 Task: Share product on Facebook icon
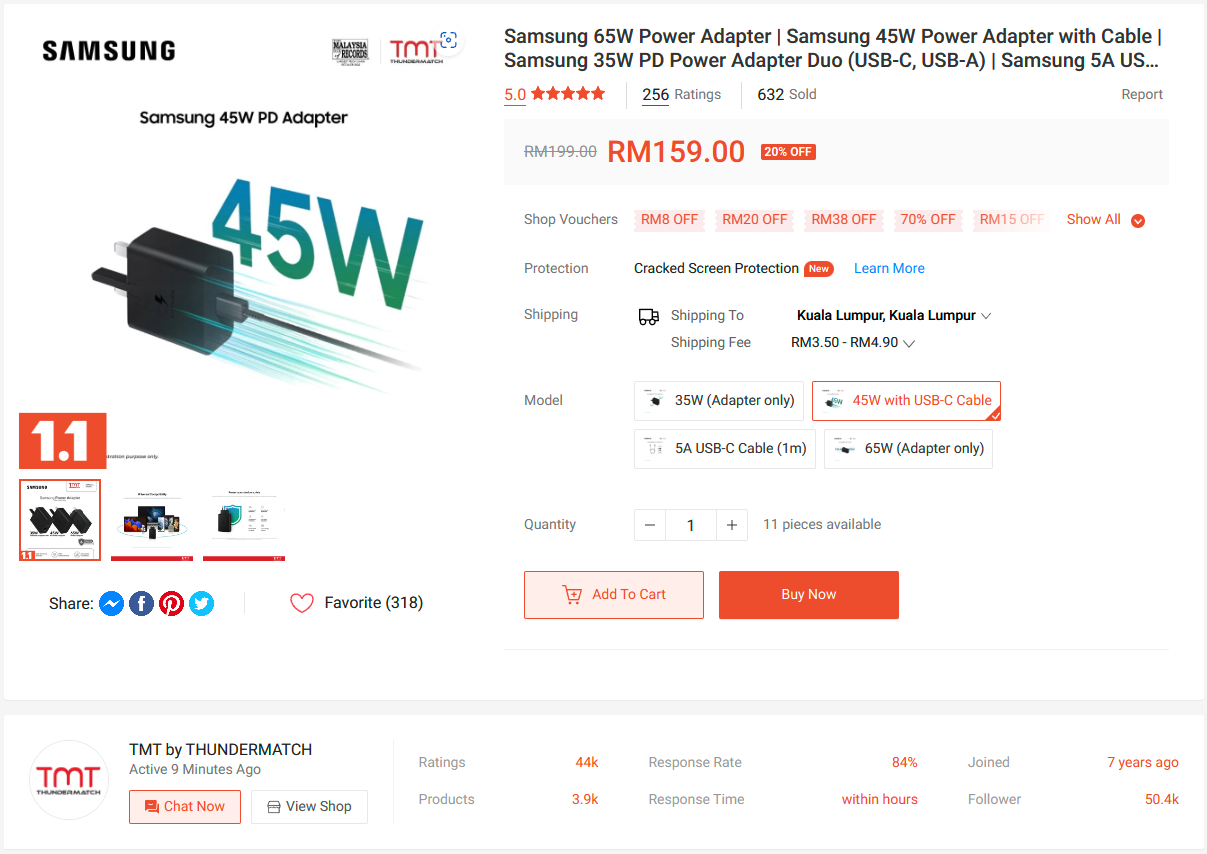[141, 603]
